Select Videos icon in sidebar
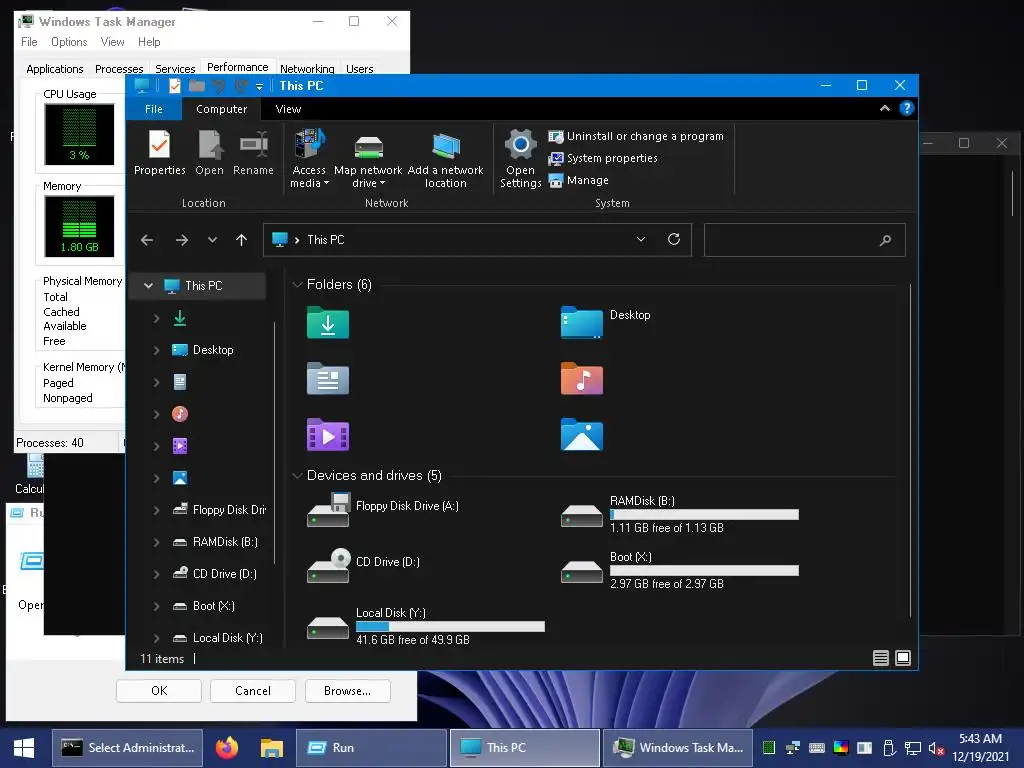Image resolution: width=1024 pixels, height=768 pixels. tap(180, 446)
